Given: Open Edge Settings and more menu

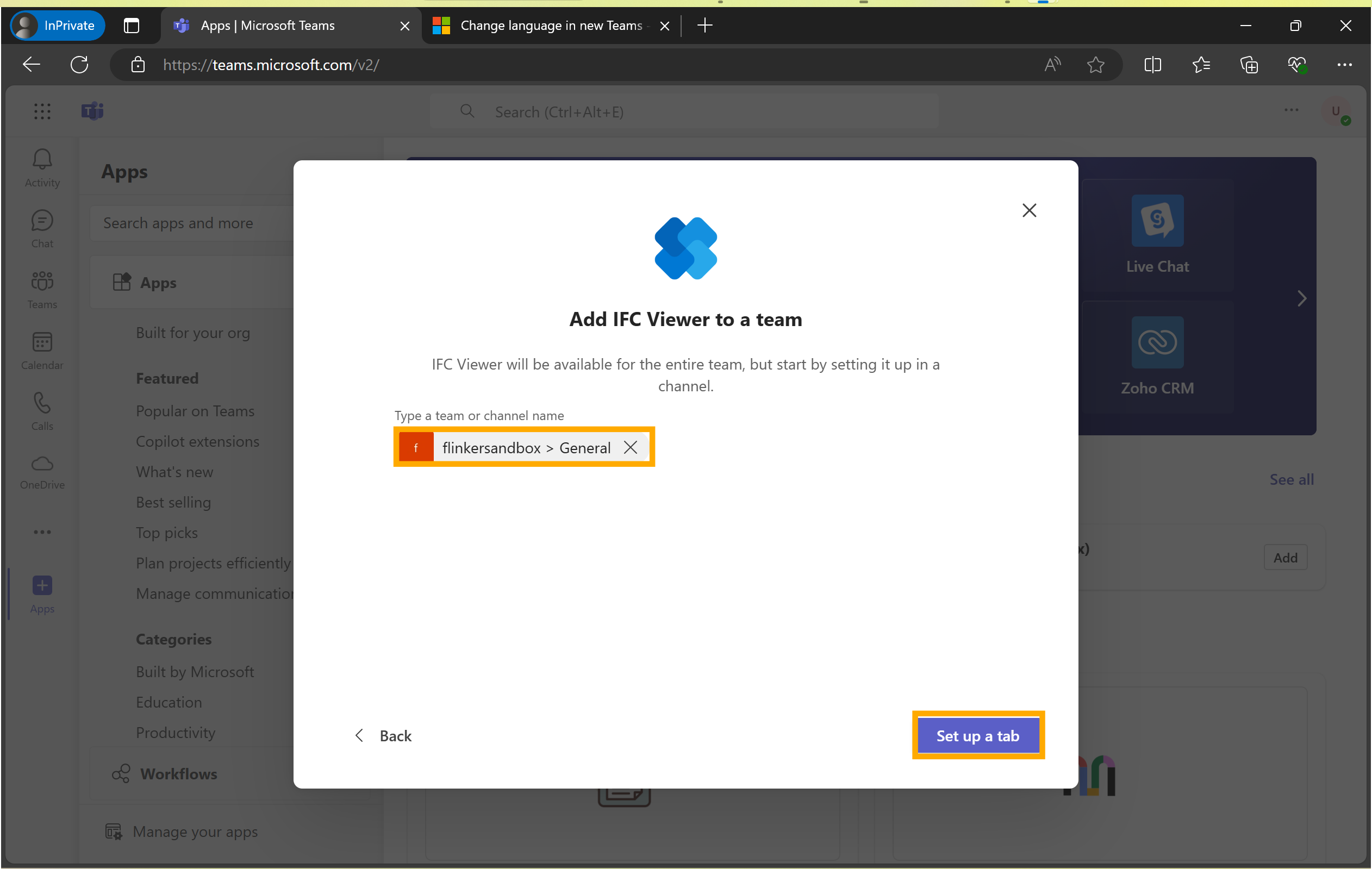Looking at the screenshot, I should 1345,64.
